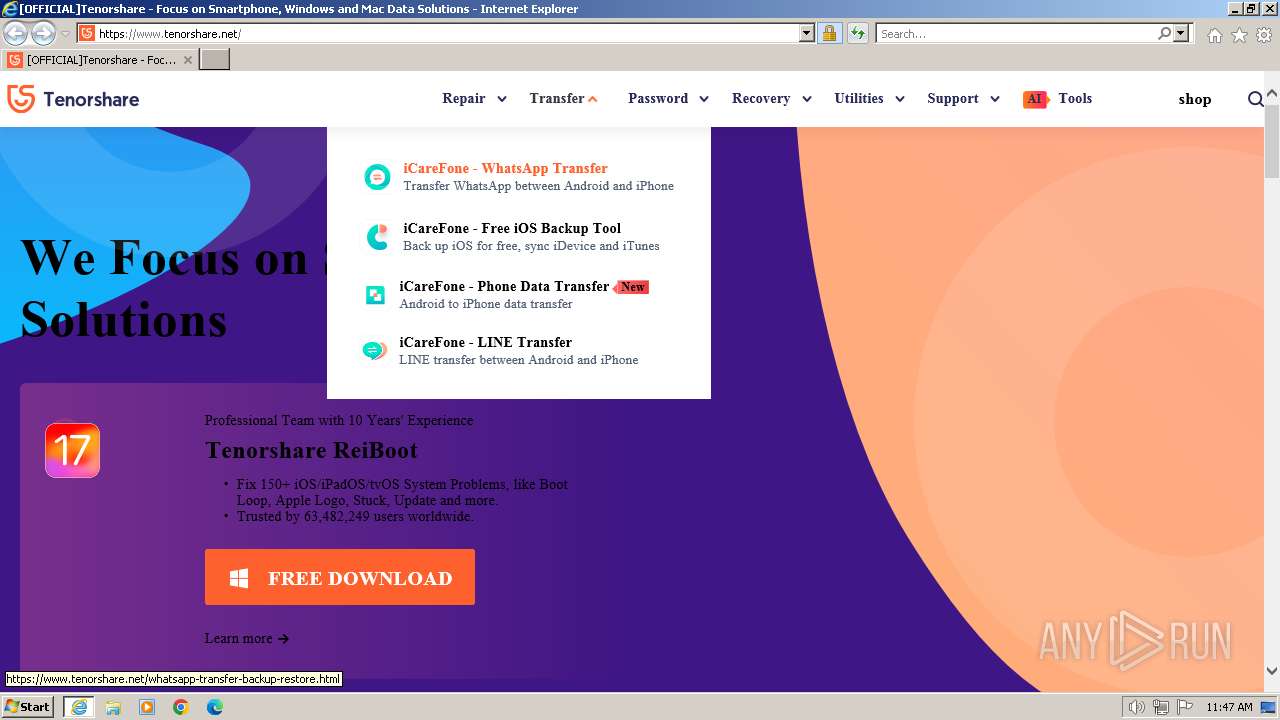This screenshot has height=720, width=1280.
Task: Open the shop link in header
Action: coord(1194,99)
